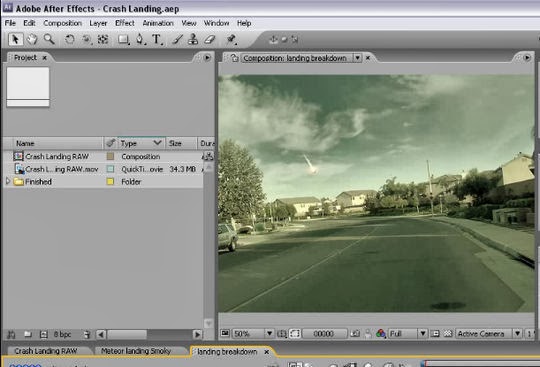Select the Rotation tool
Image resolution: width=540 pixels, height=367 pixels.
69,39
